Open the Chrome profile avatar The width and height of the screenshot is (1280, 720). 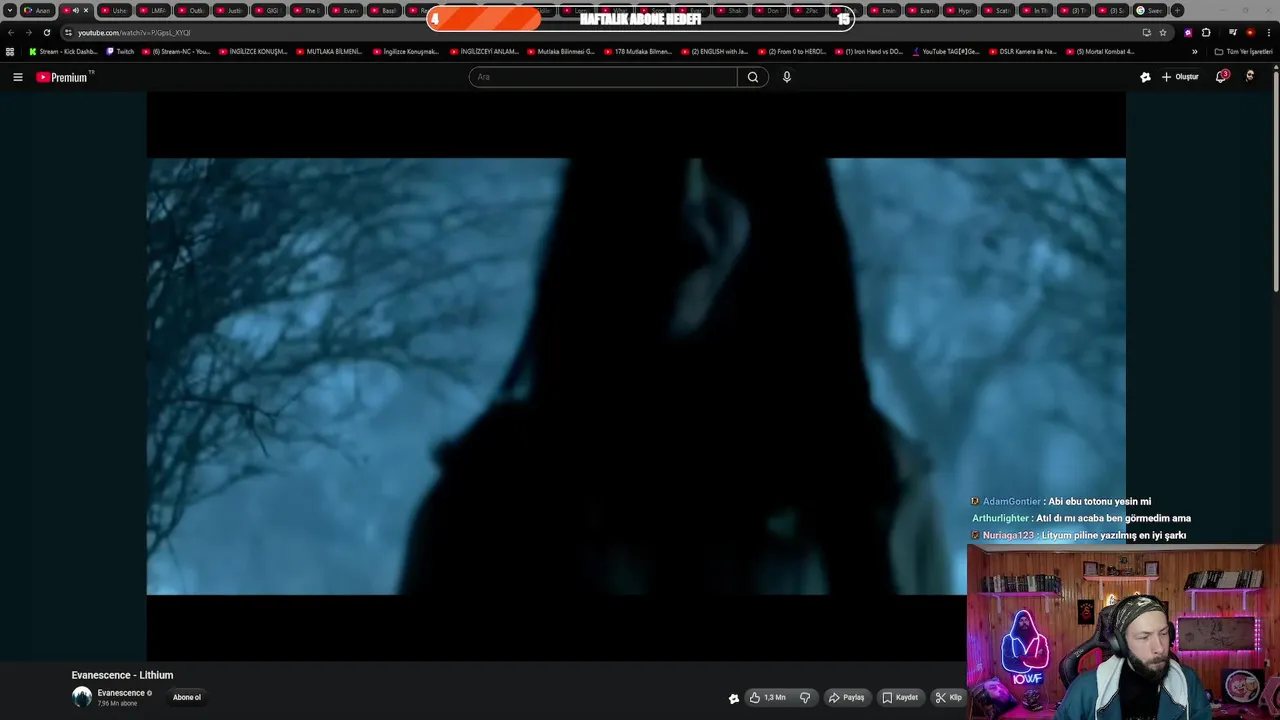pyautogui.click(x=1250, y=32)
